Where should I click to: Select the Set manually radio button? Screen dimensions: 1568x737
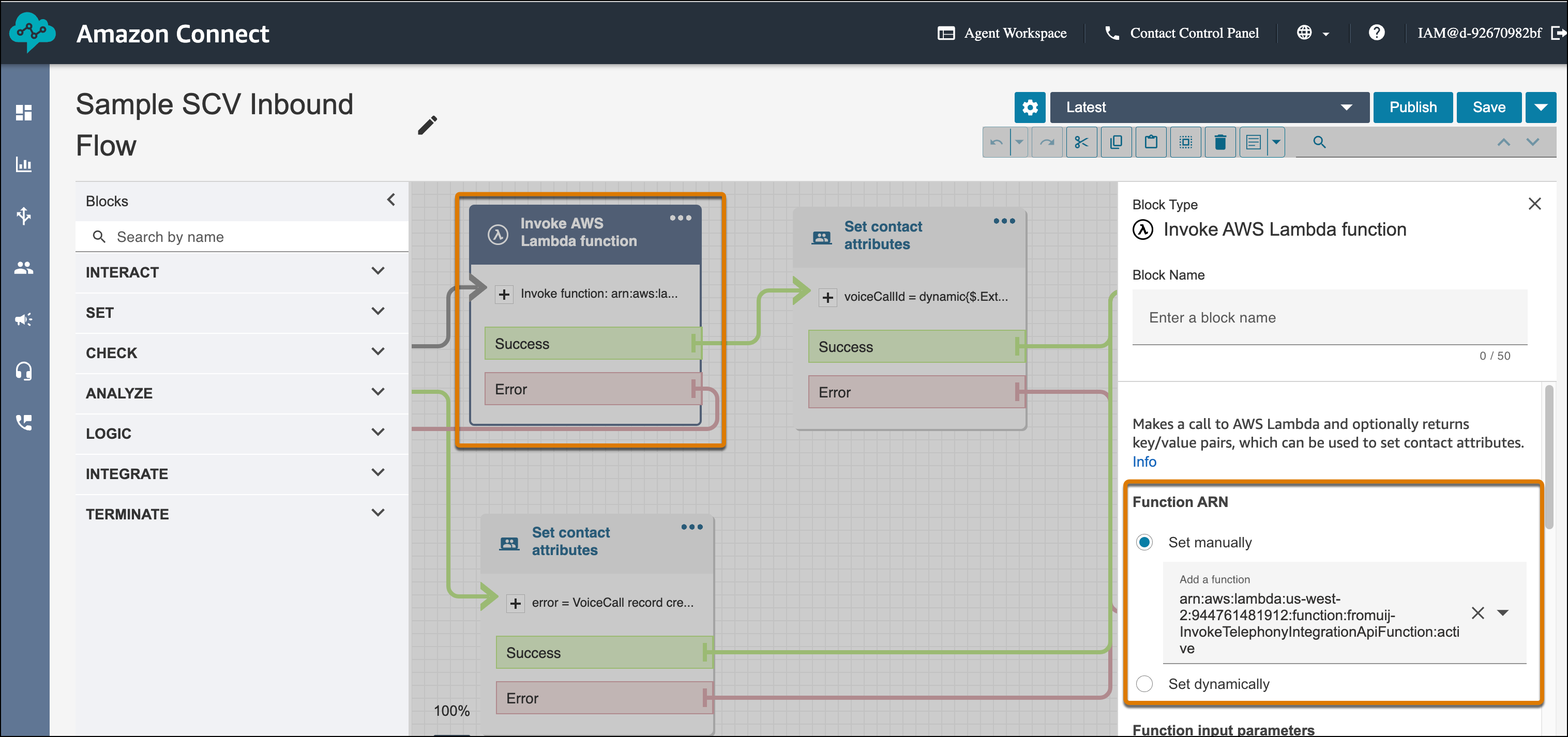(1144, 542)
